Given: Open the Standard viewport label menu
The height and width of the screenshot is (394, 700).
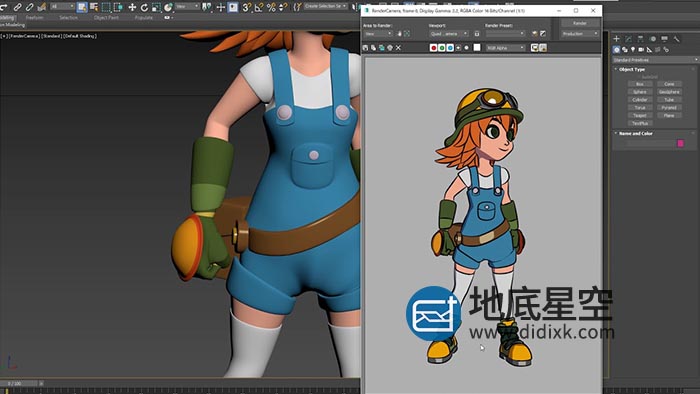Looking at the screenshot, I should [x=52, y=36].
